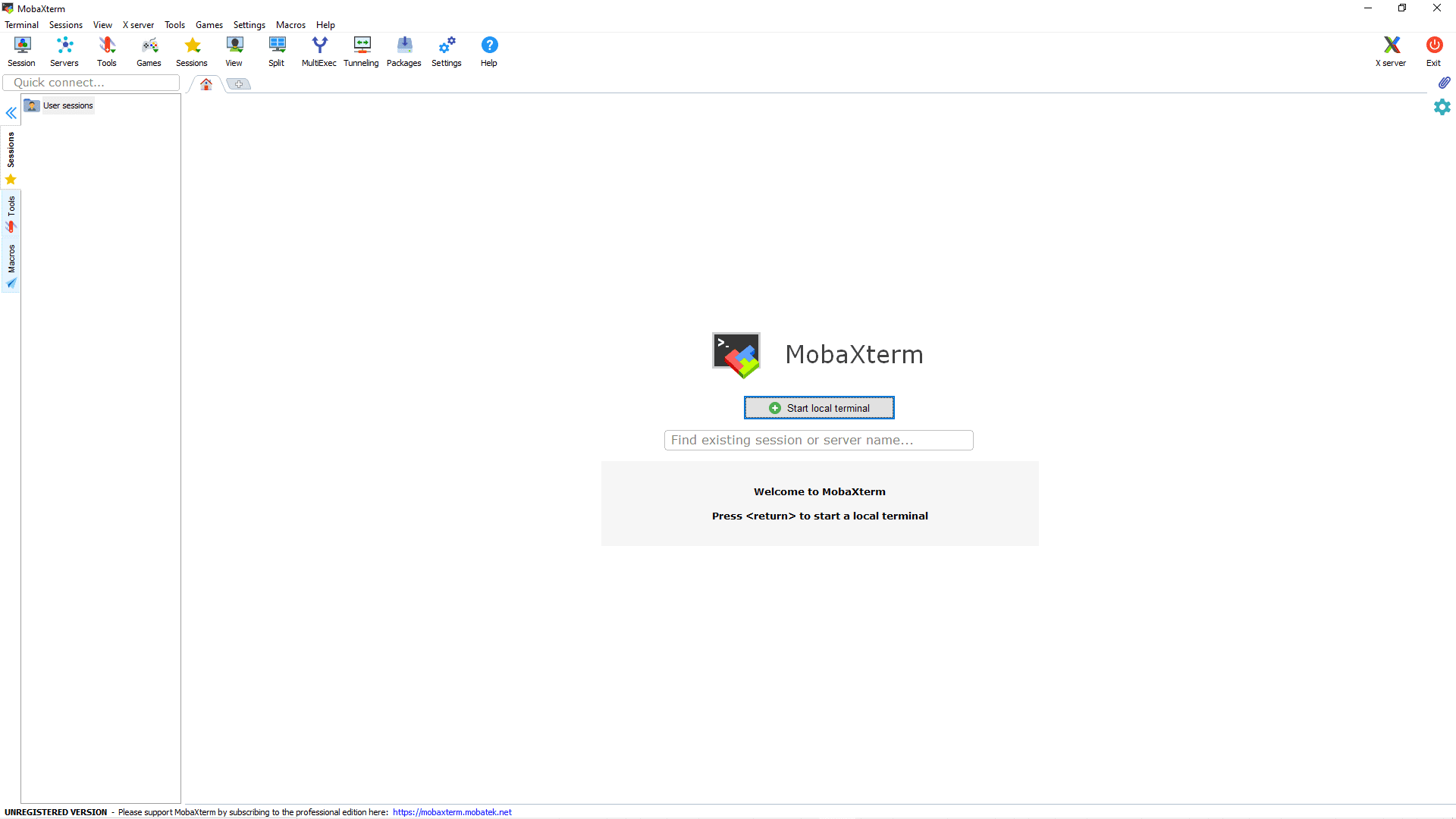
Task: Open the teal gear settings icon
Action: (1442, 107)
